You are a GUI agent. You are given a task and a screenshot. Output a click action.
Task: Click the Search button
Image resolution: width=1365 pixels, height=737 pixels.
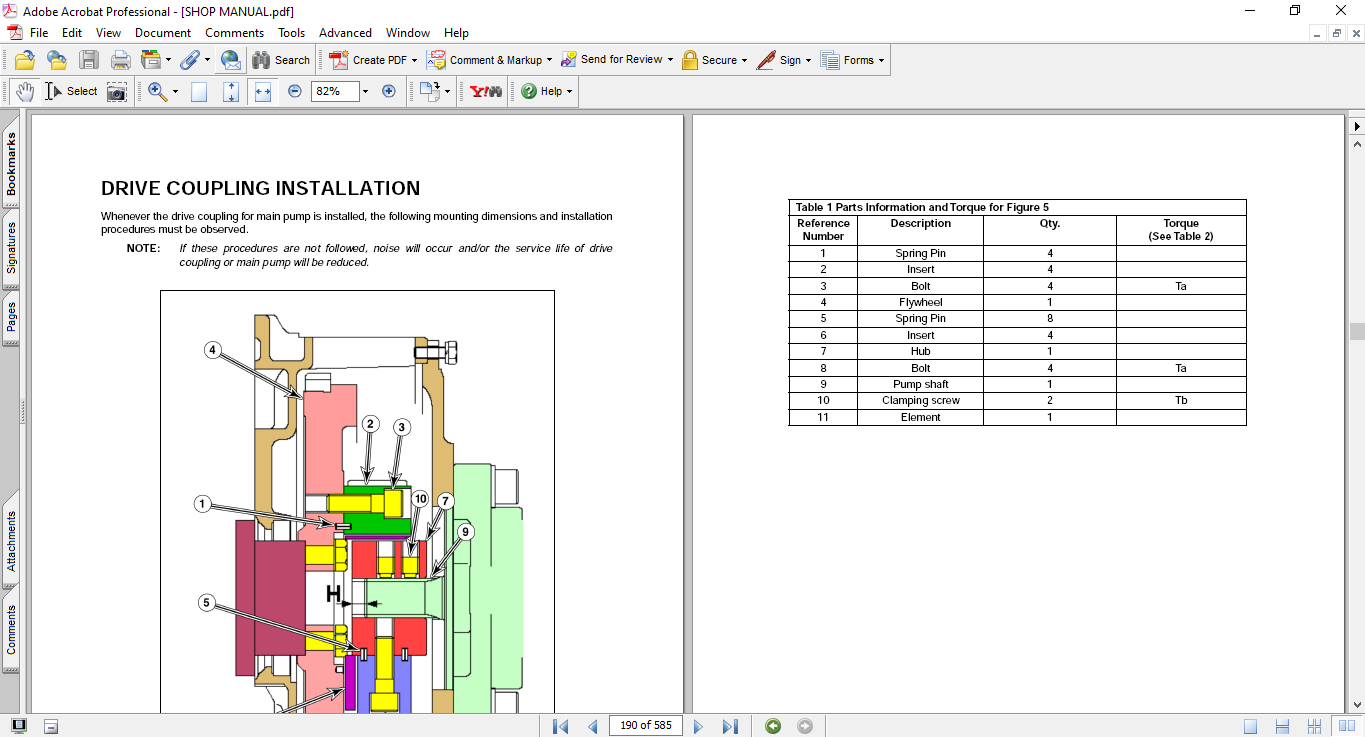pyautogui.click(x=281, y=60)
